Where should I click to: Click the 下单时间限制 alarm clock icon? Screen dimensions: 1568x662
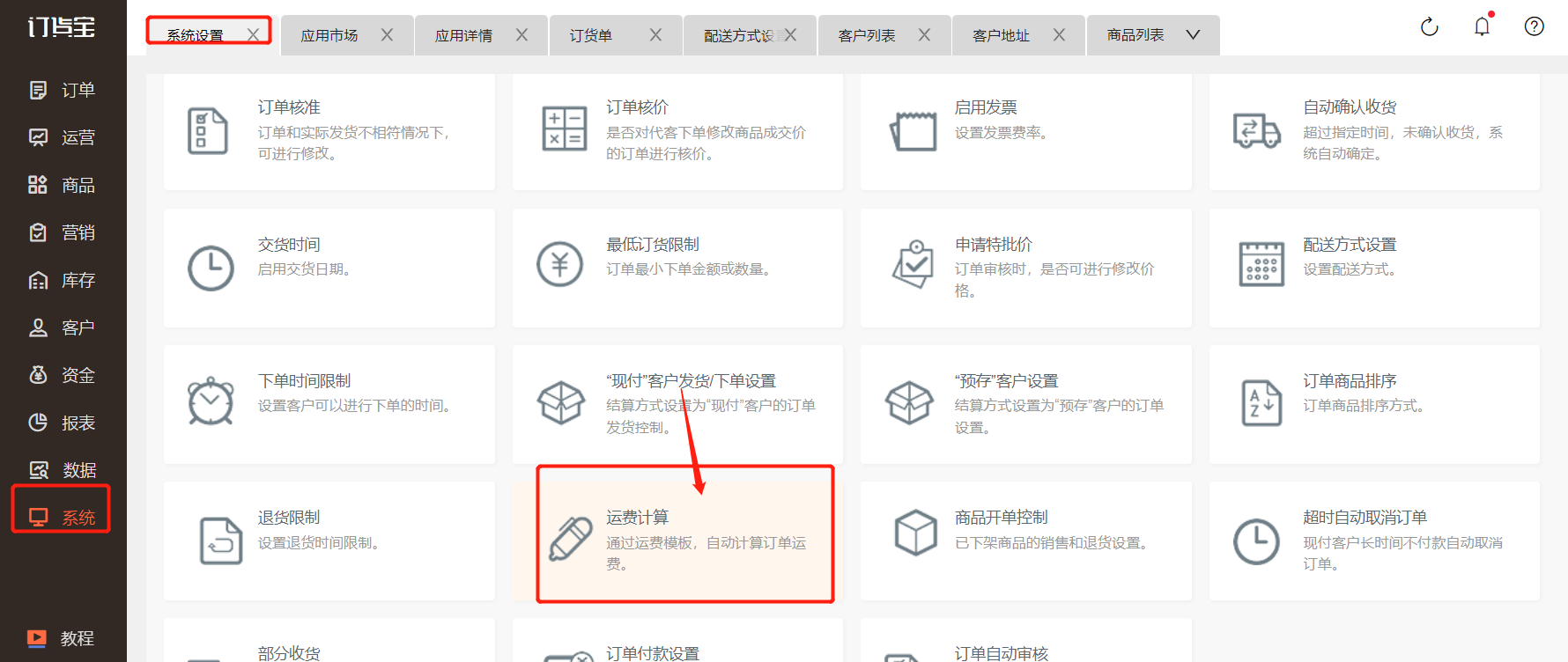(x=211, y=401)
